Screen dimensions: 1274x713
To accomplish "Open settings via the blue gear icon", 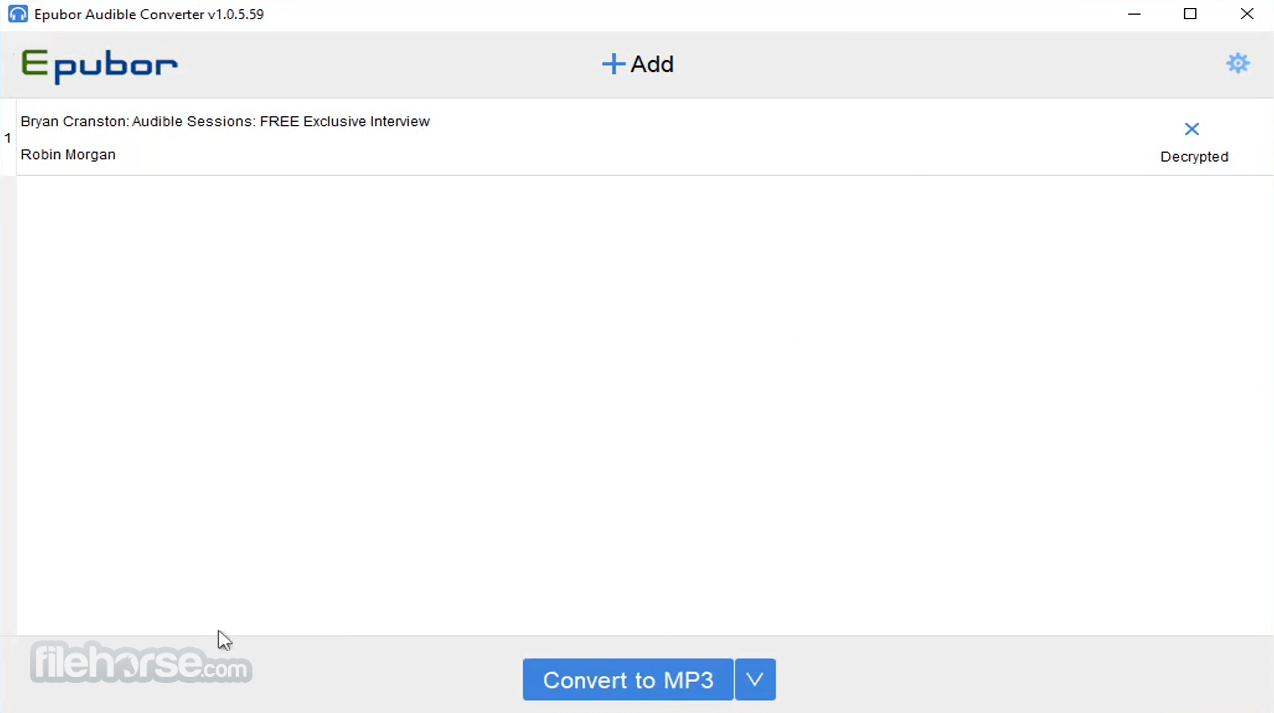I will 1238,63.
